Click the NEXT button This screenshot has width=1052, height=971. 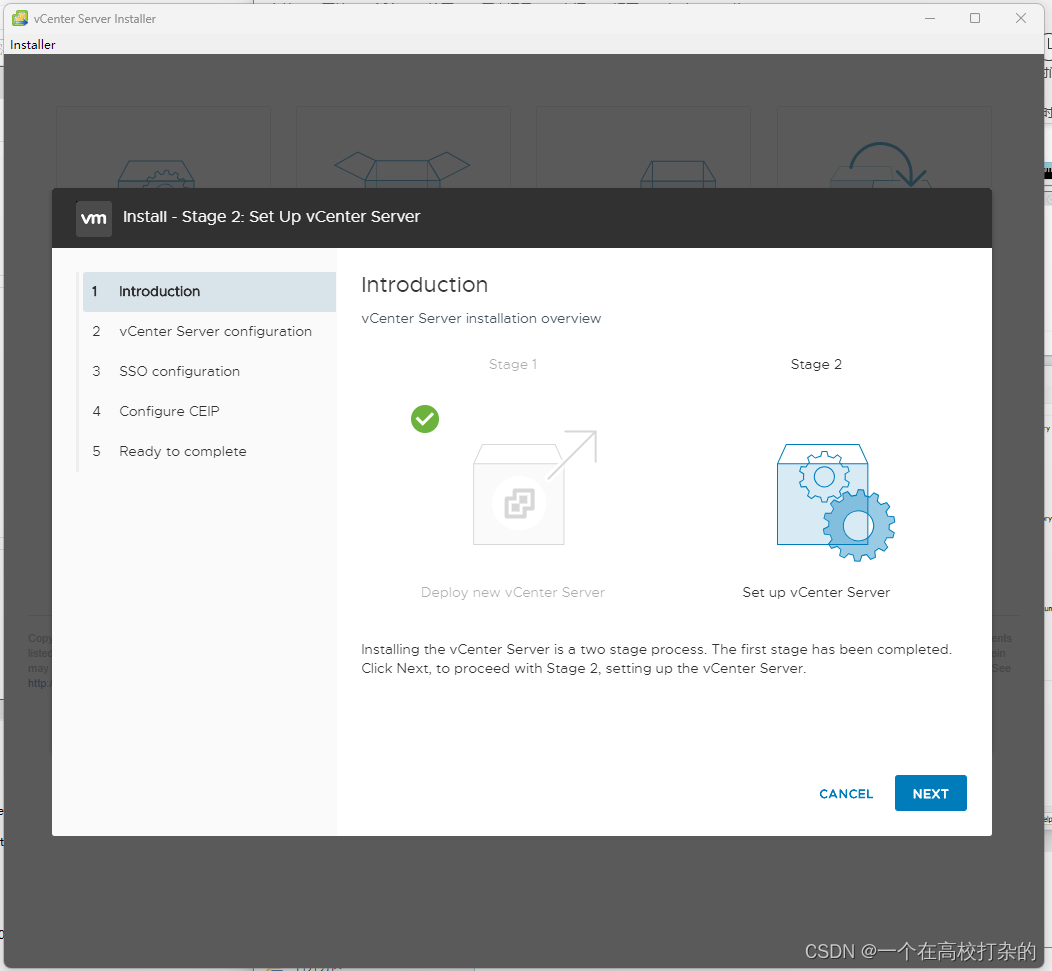click(930, 793)
